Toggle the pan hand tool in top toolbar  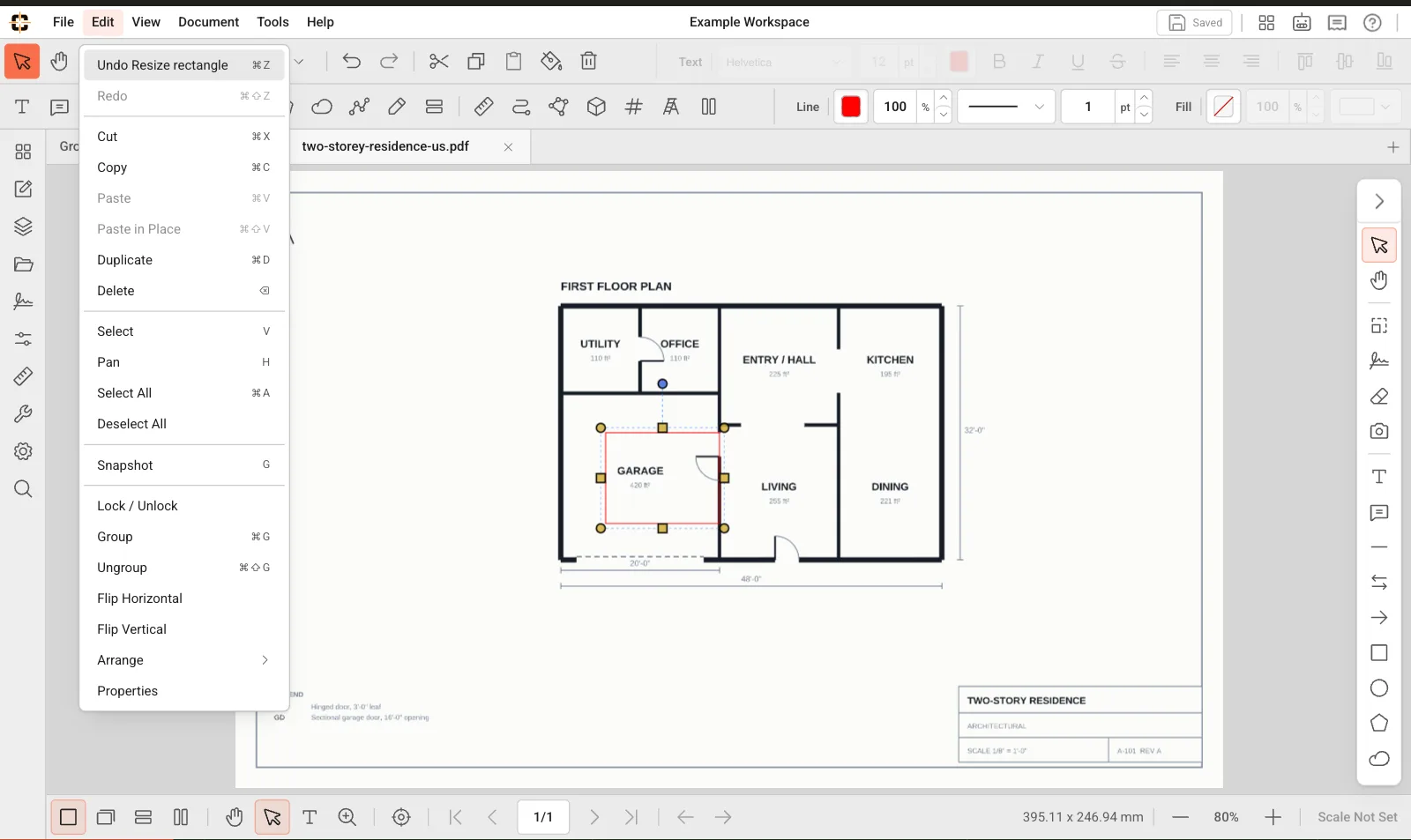(x=59, y=61)
